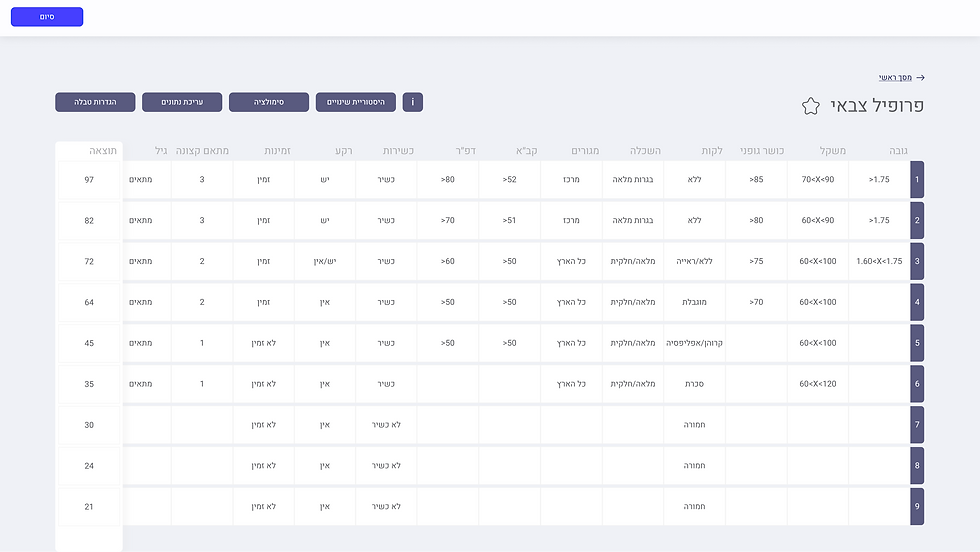Click result cell 24
Image resolution: width=980 pixels, height=552 pixels.
89,466
